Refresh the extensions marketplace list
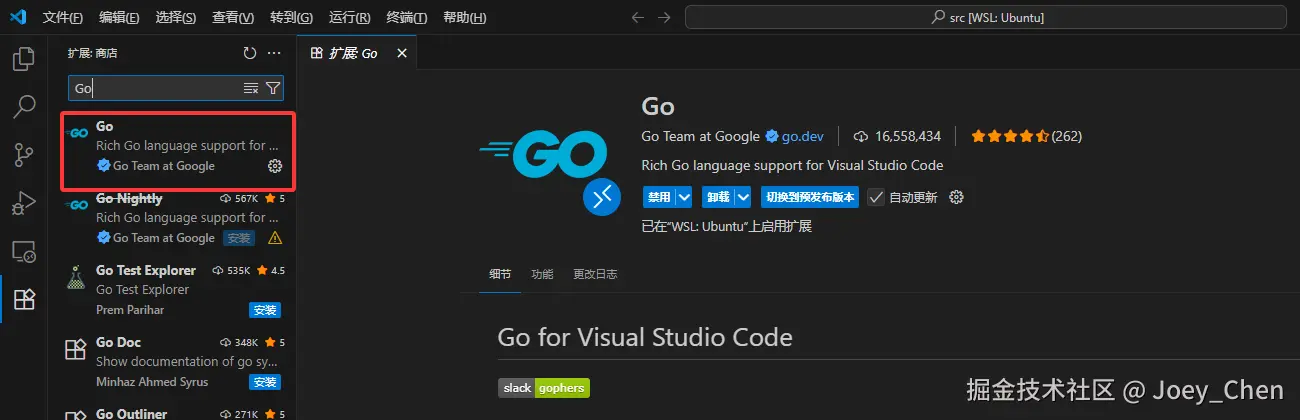1300x420 pixels. [250, 53]
